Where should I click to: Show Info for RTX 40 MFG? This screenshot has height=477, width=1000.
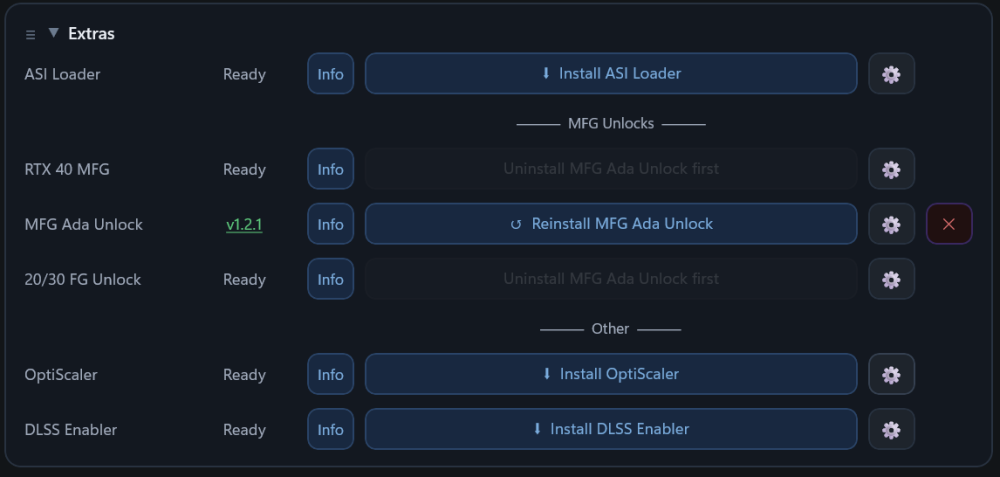click(x=330, y=169)
